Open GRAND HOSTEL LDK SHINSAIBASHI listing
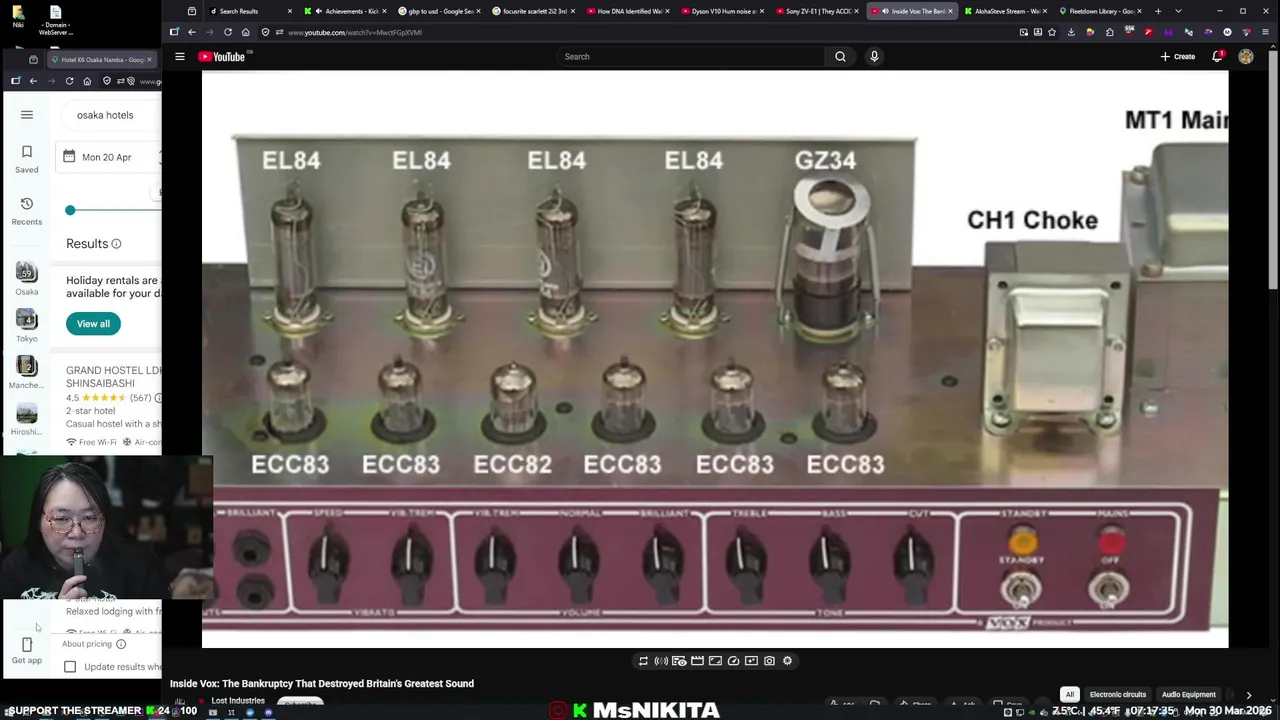Image resolution: width=1280 pixels, height=720 pixels. pos(113,376)
